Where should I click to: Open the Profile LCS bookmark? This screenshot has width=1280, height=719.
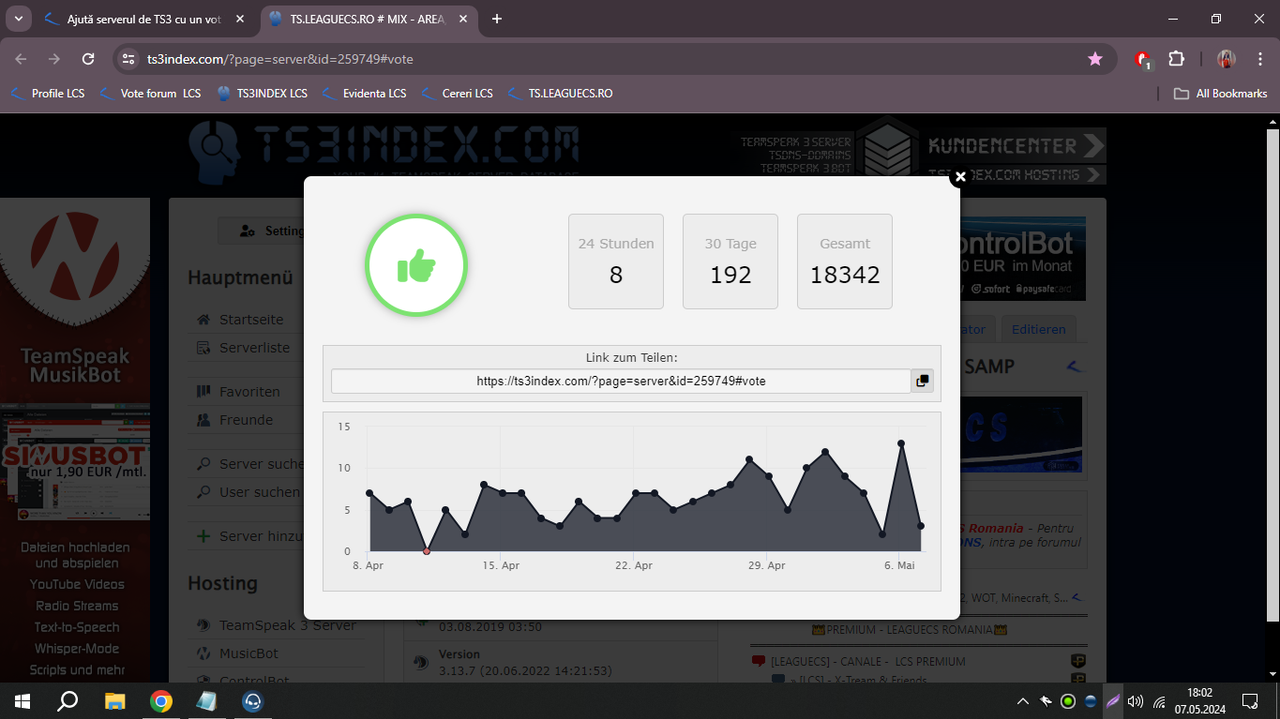coord(48,93)
